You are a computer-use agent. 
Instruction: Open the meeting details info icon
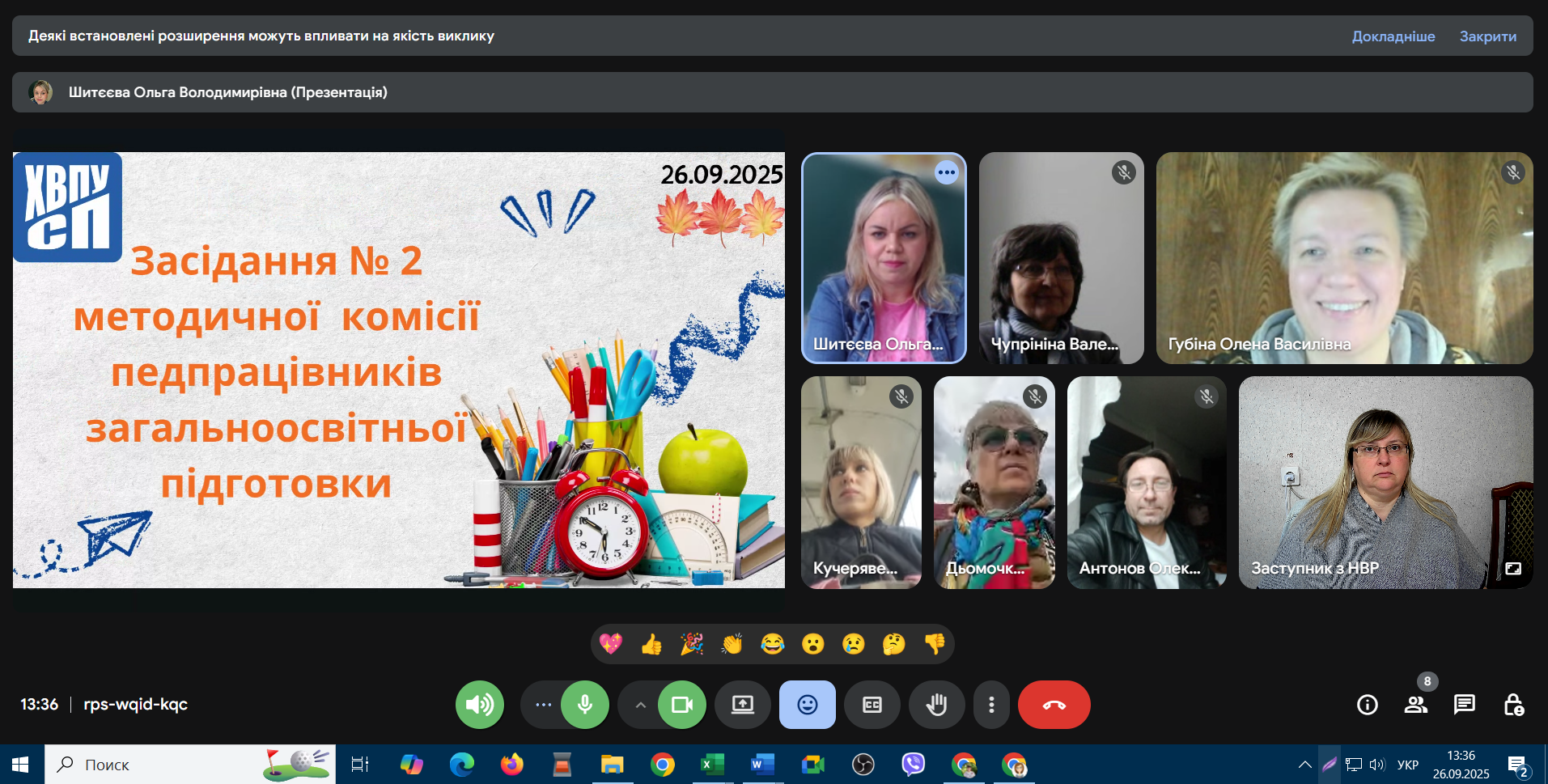(x=1367, y=705)
